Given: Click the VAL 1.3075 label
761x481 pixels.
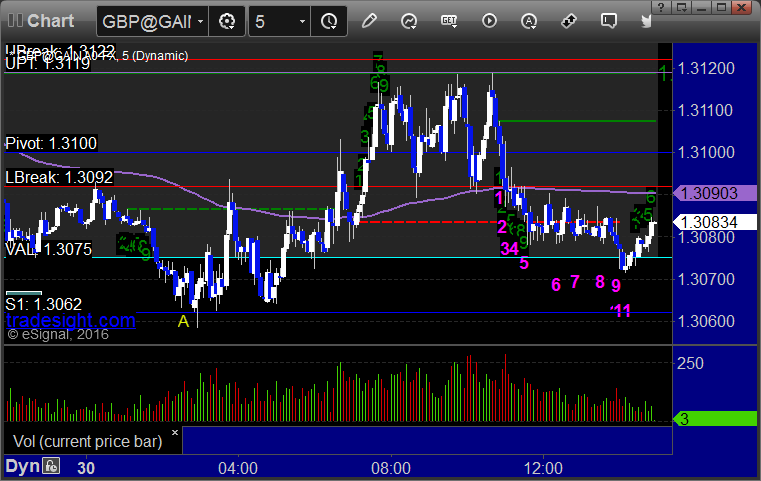Looking at the screenshot, I should click(48, 249).
